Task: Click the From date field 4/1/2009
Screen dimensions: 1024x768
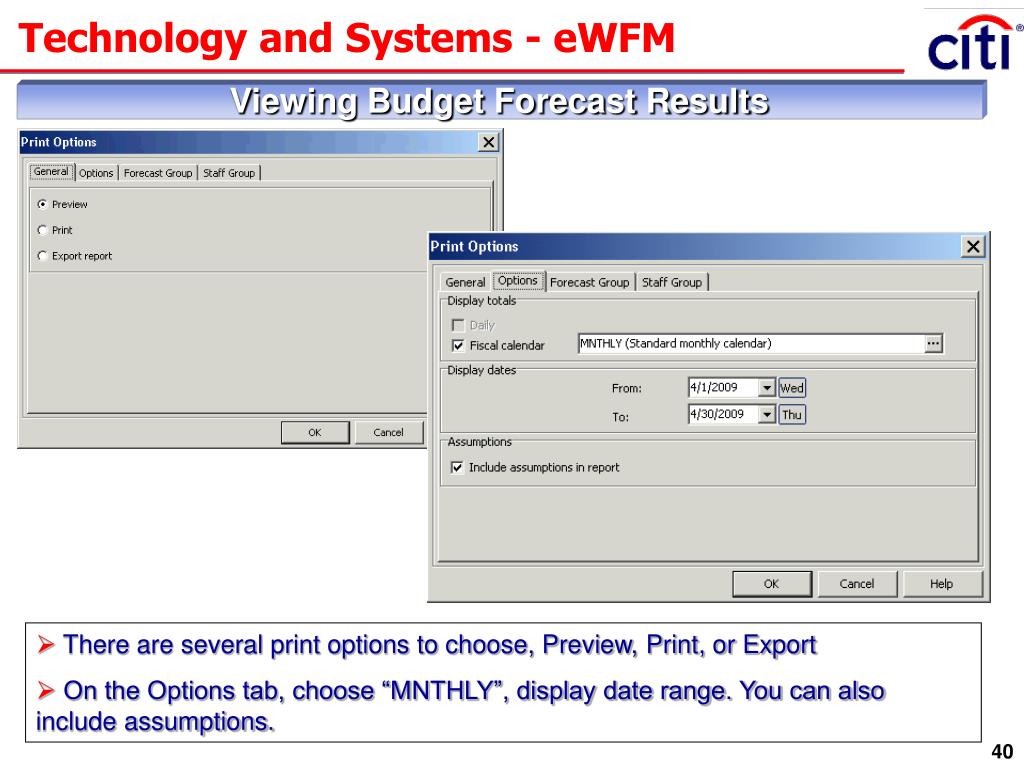Action: 723,388
